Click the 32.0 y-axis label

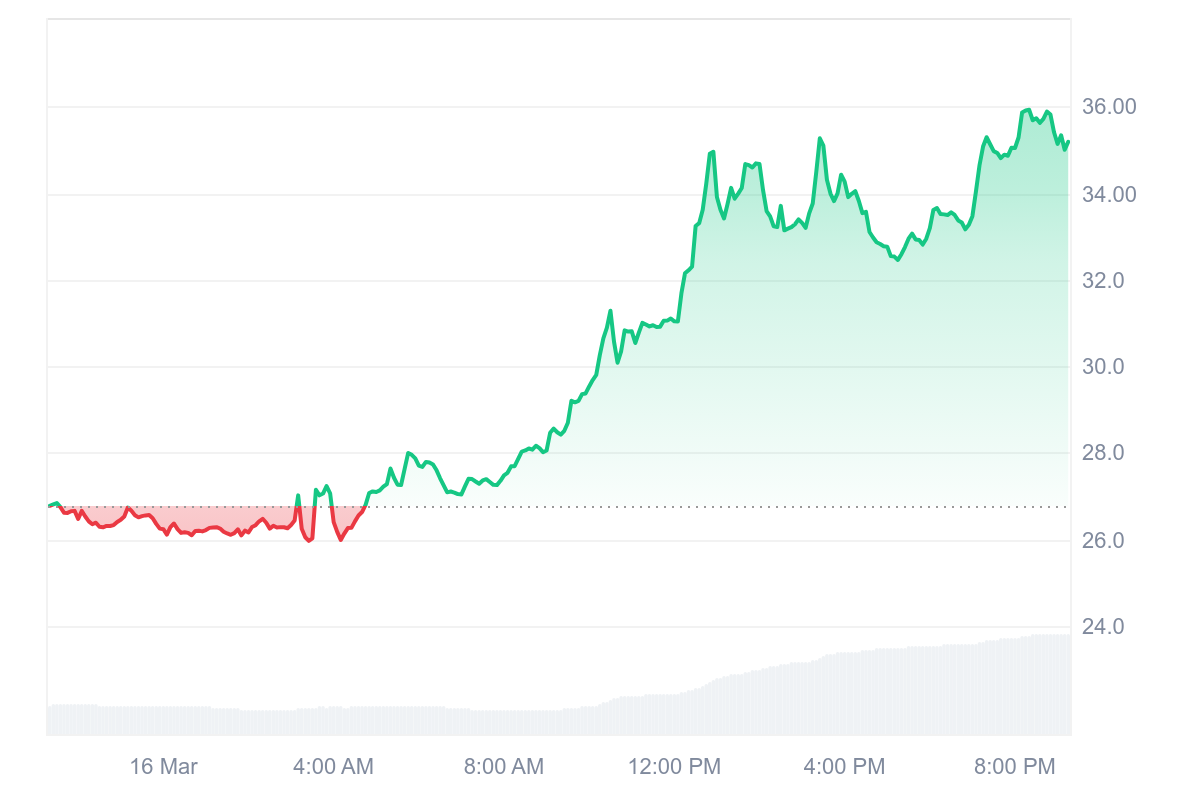[1105, 281]
